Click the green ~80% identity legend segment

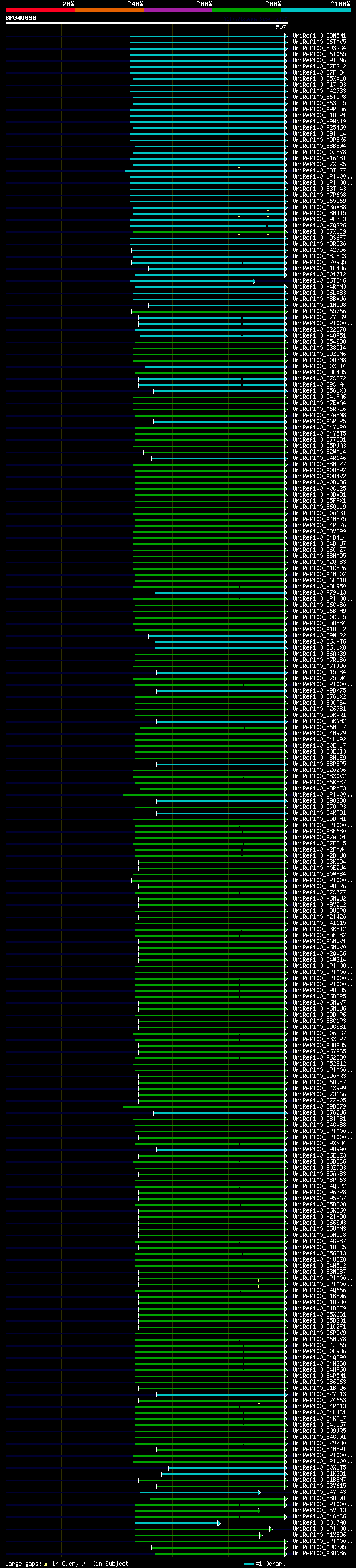(x=247, y=10)
